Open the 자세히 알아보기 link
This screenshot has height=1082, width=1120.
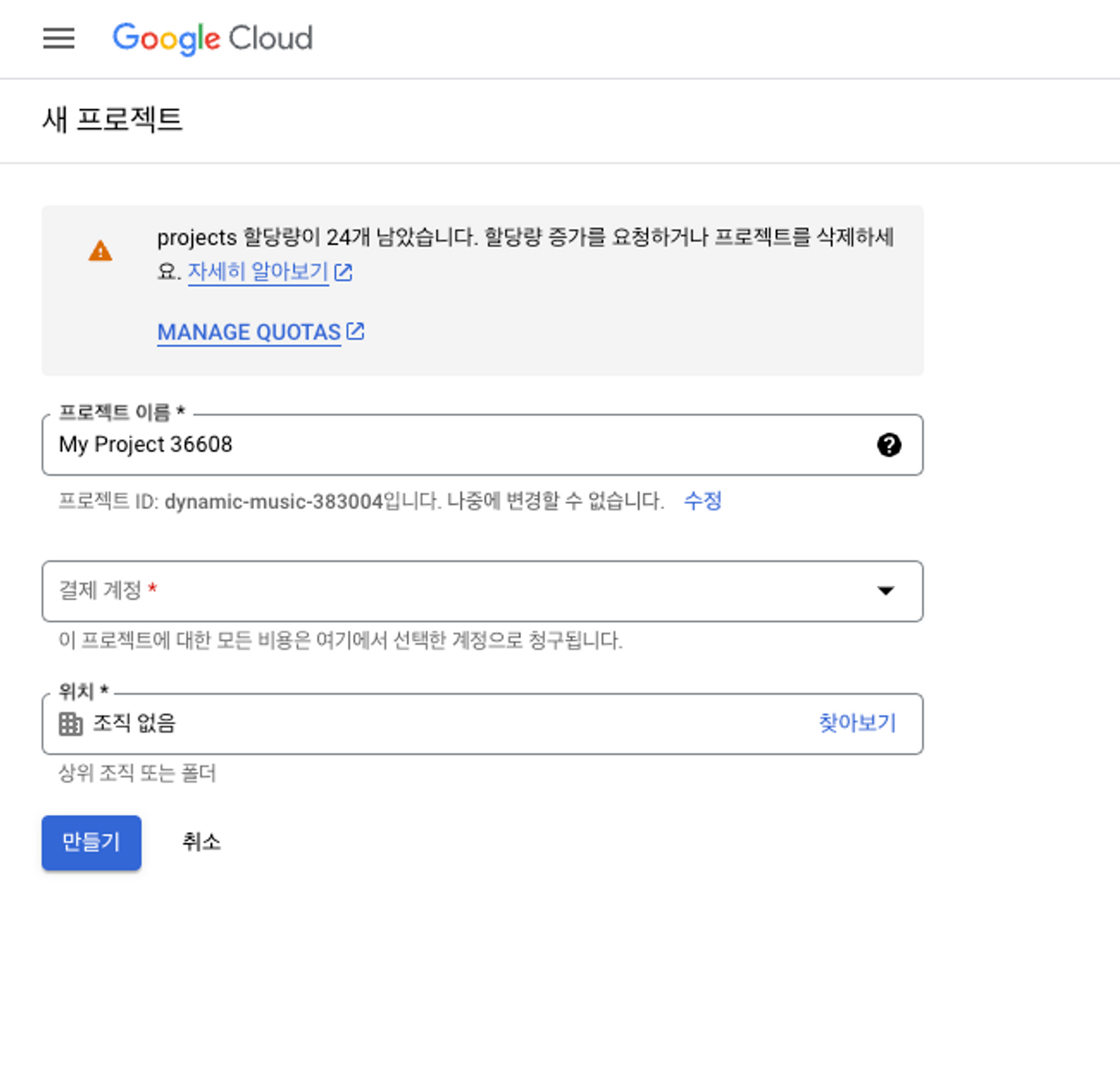click(x=258, y=272)
